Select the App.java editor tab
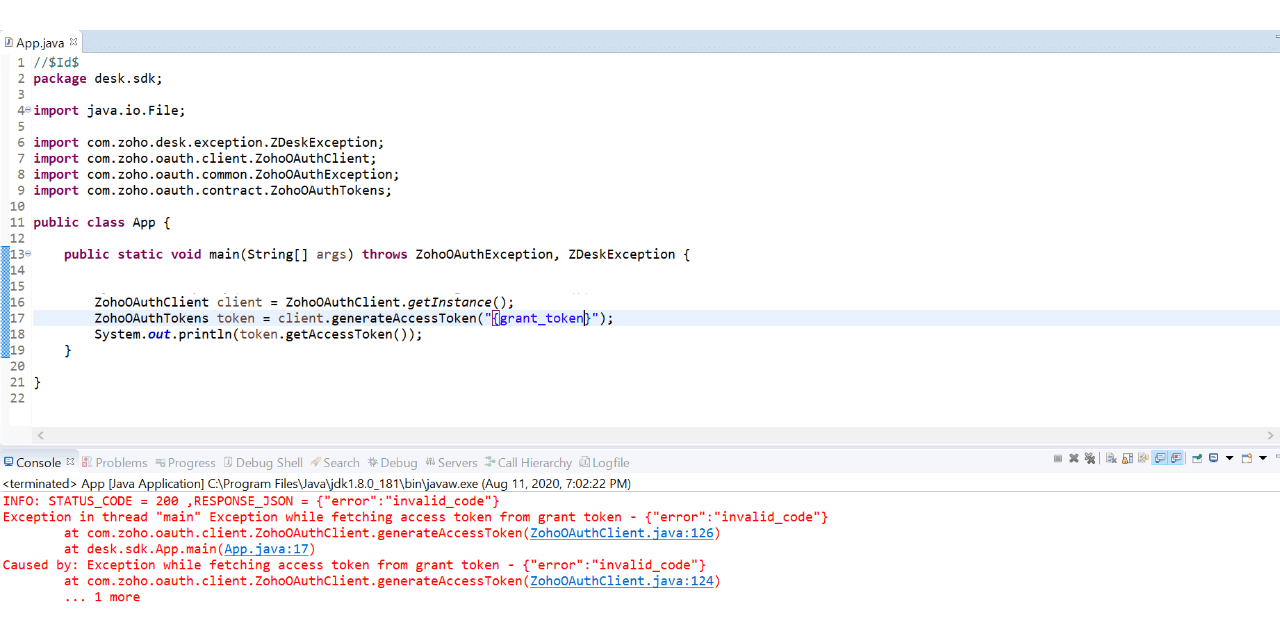 40,43
